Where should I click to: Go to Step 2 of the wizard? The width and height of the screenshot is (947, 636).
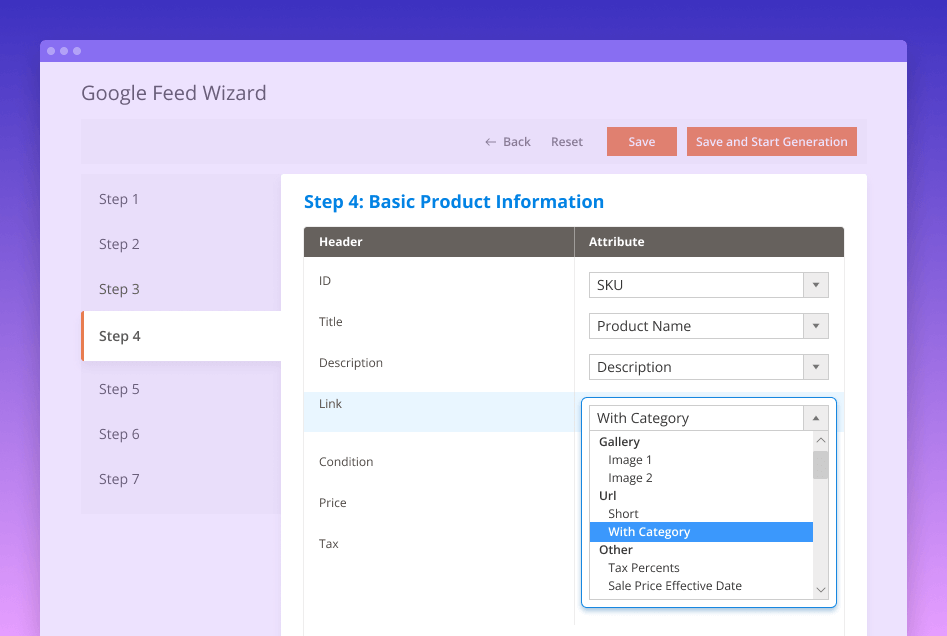coord(118,244)
